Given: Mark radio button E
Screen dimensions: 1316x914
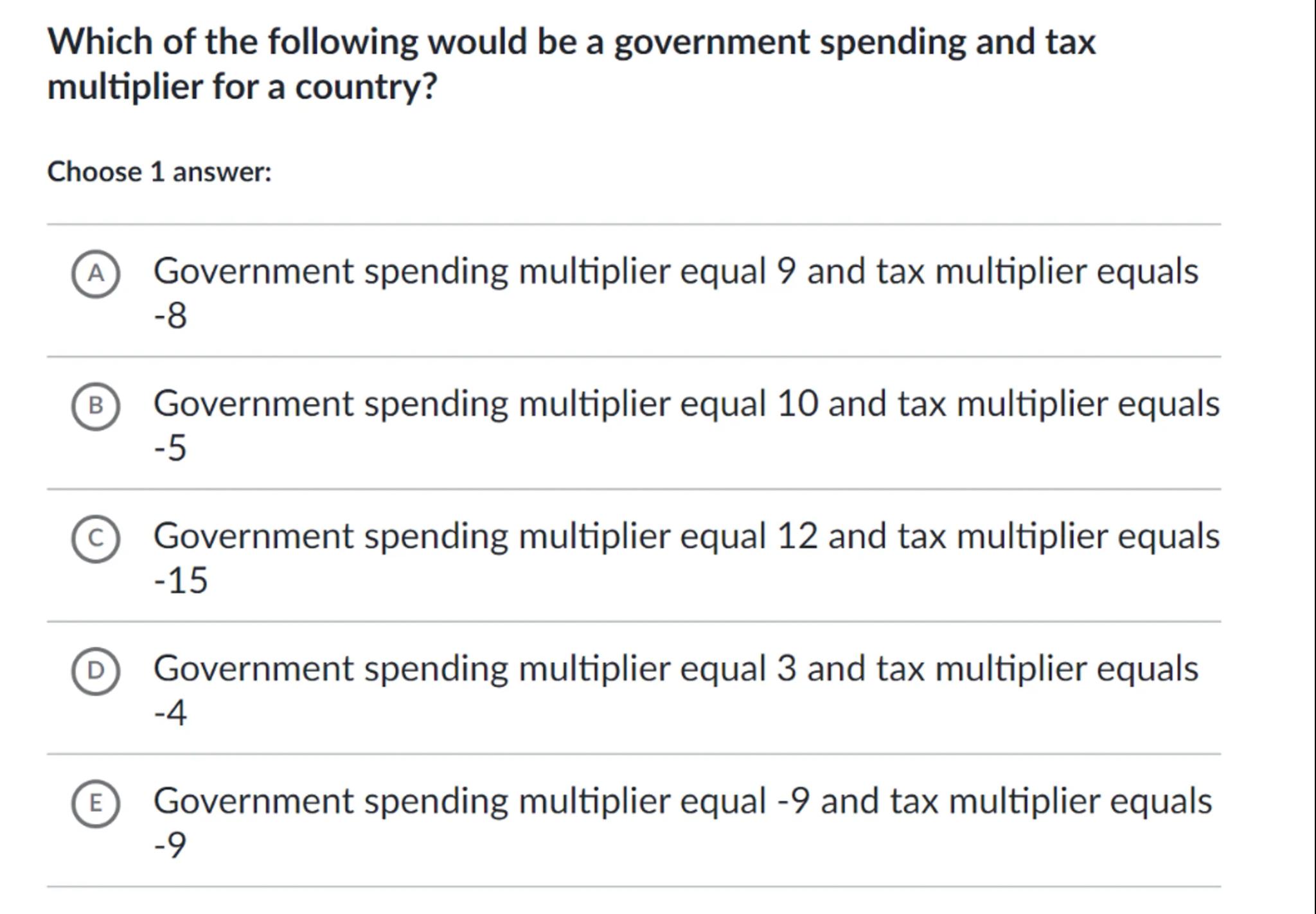Looking at the screenshot, I should (x=95, y=804).
